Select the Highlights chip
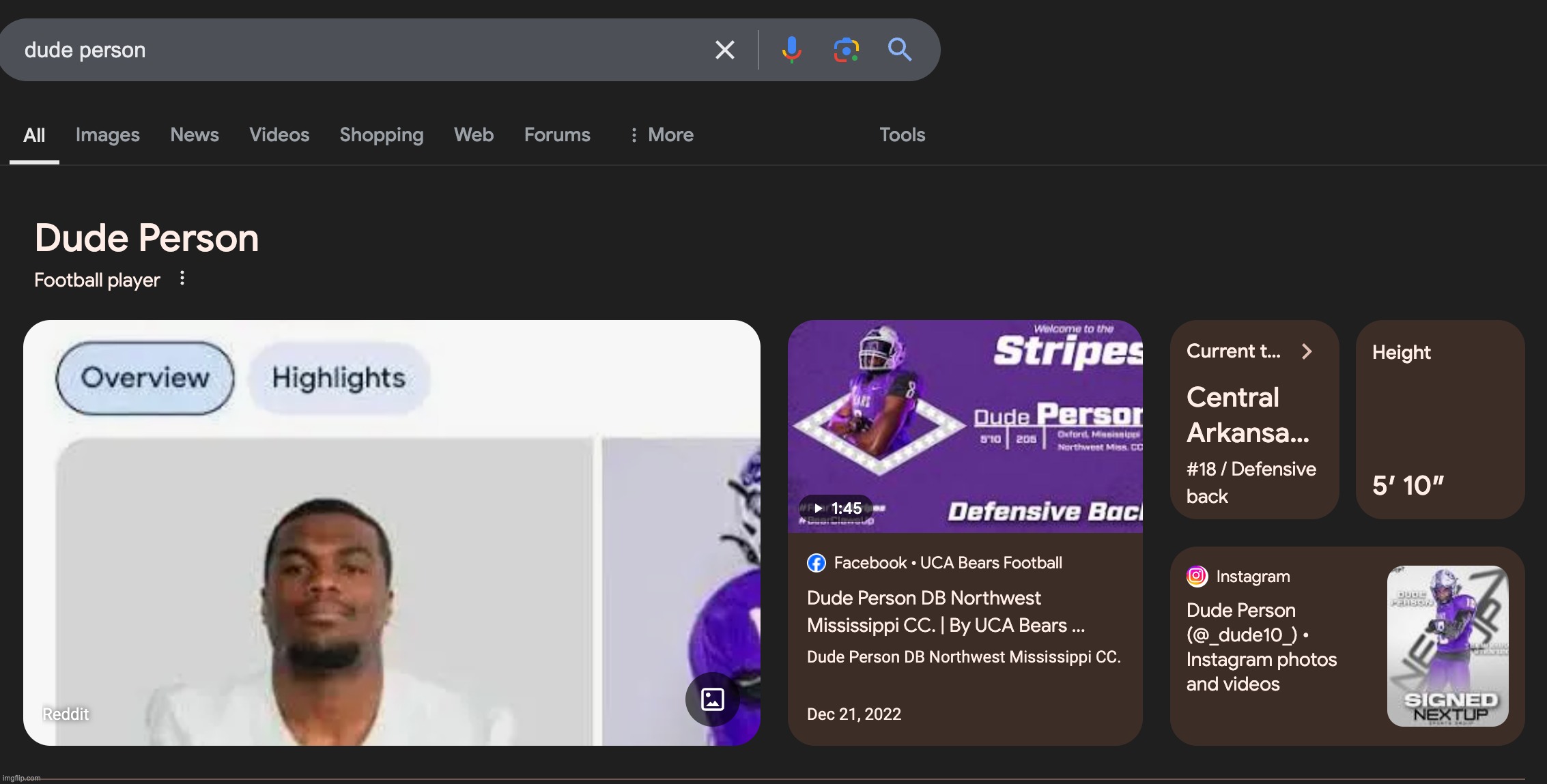This screenshot has height=784, width=1547. tap(339, 378)
